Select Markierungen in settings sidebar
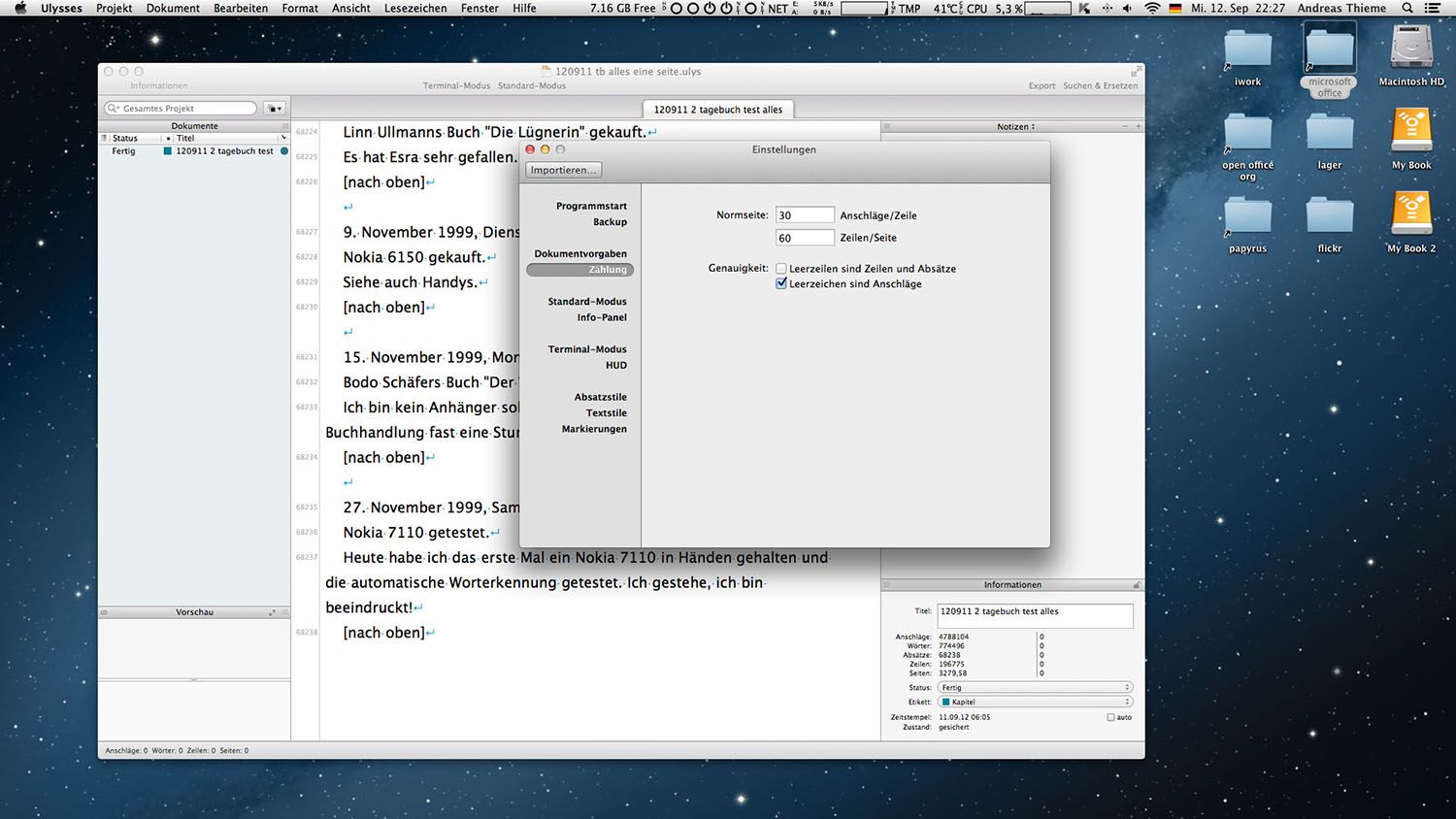The width and height of the screenshot is (1456, 819). pos(594,429)
